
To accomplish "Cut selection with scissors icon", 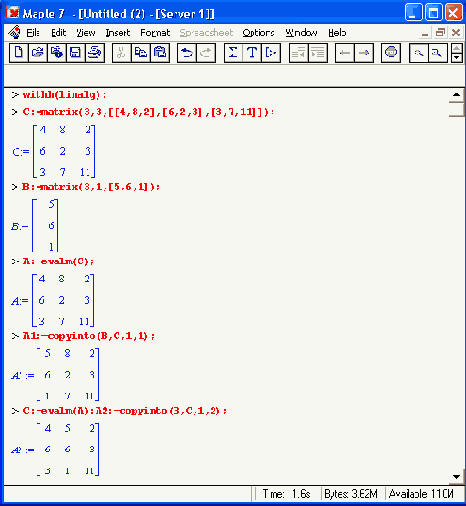I will tap(122, 53).
